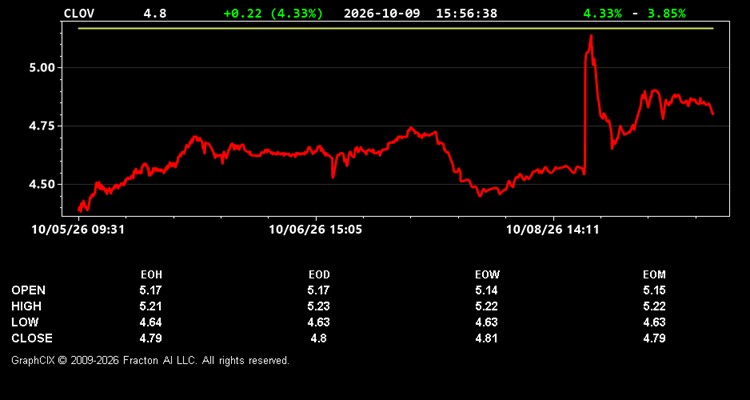Click EOW low value 4.63

486,322
